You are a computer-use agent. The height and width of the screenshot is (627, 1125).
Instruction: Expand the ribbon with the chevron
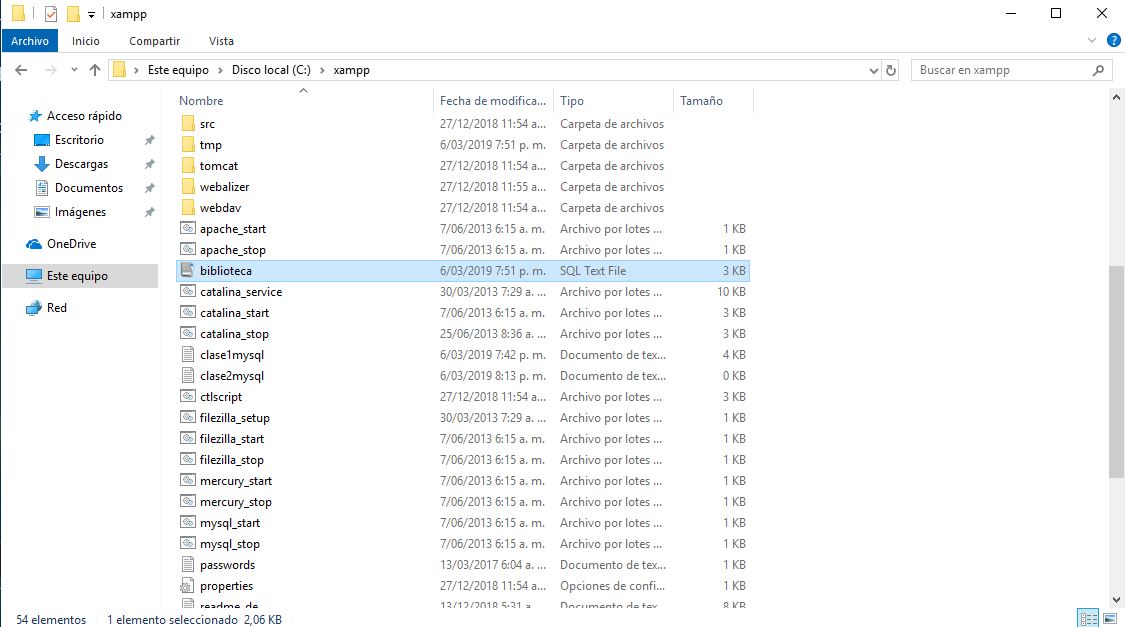(1094, 41)
